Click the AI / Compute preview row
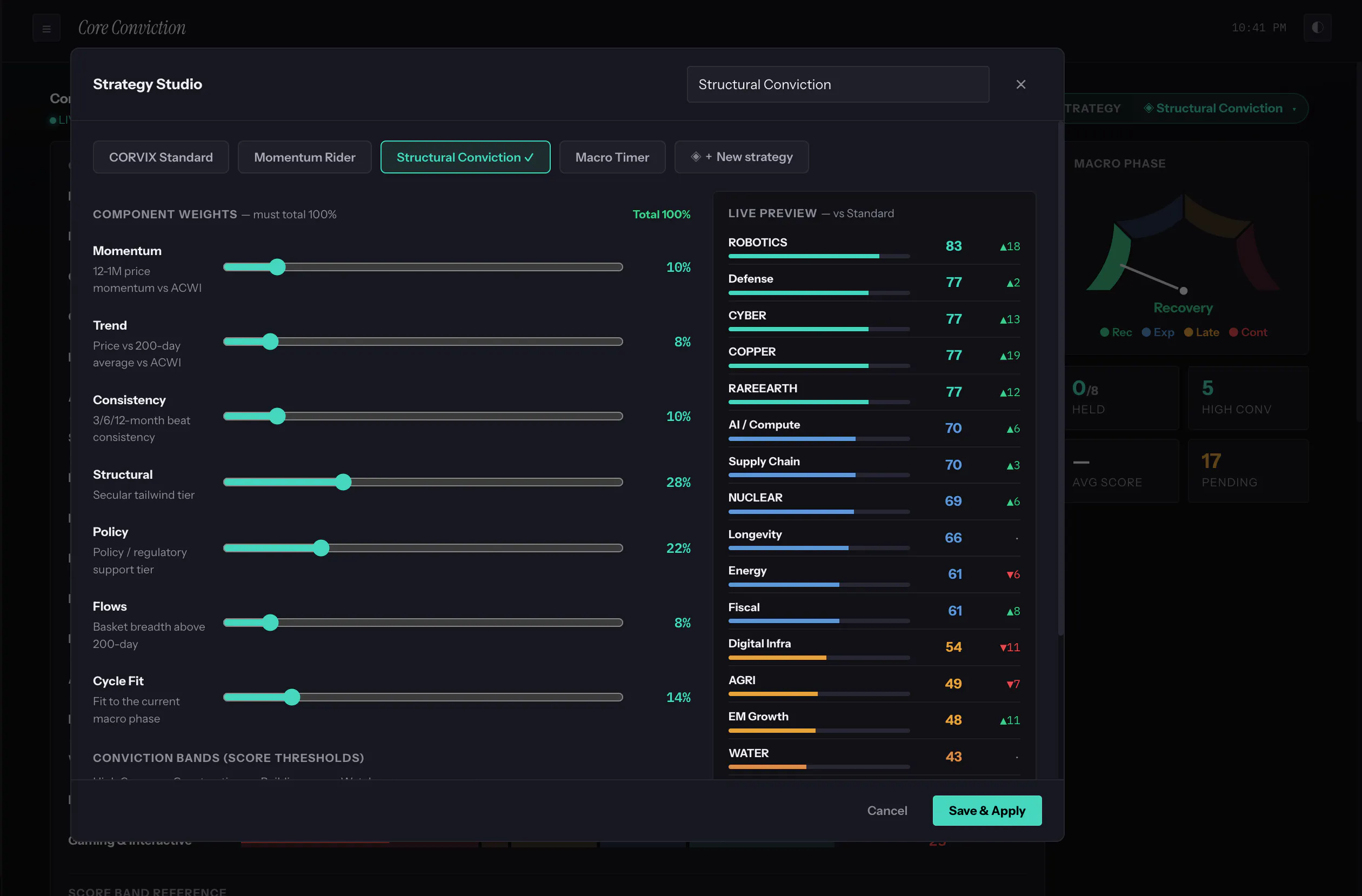The width and height of the screenshot is (1362, 896). click(873, 429)
